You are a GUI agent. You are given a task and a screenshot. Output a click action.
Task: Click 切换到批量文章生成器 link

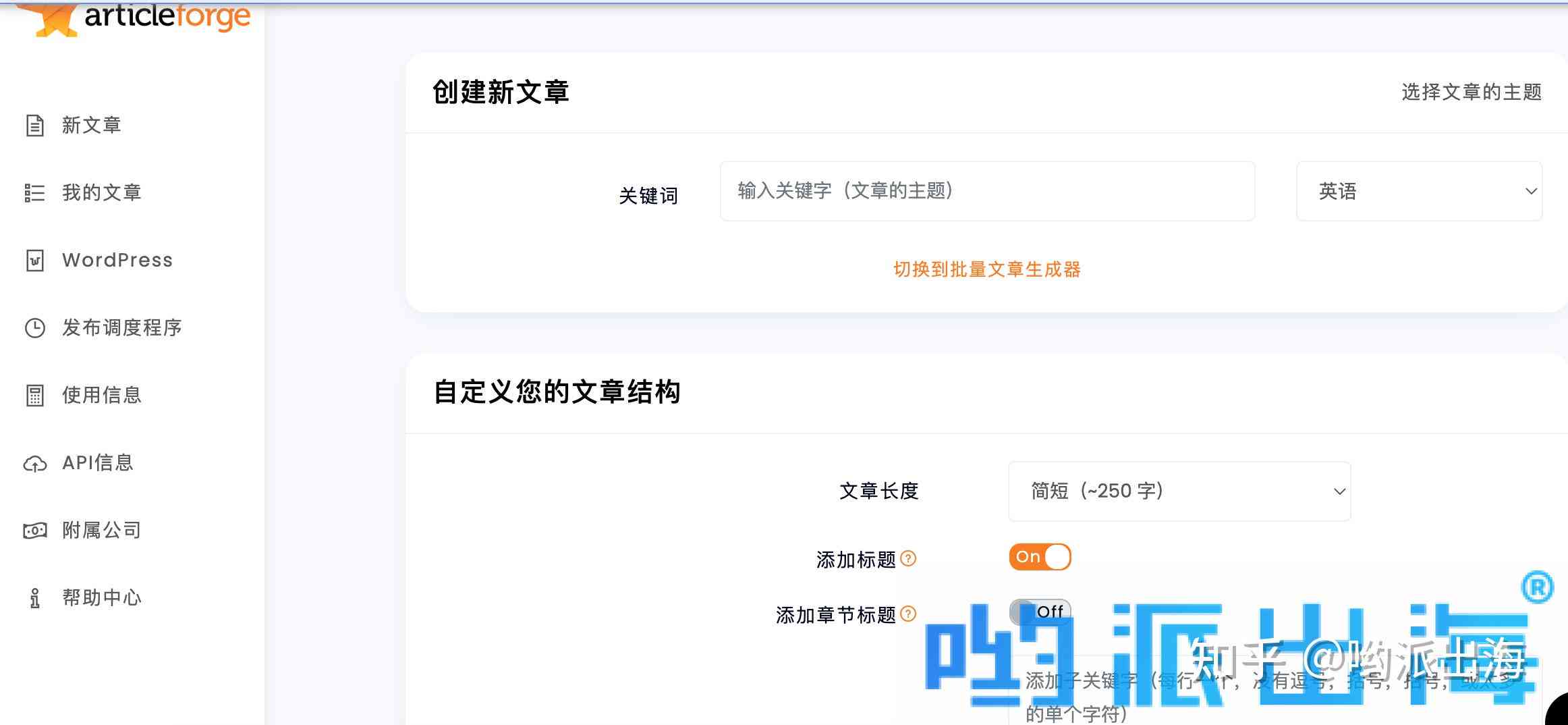(987, 269)
